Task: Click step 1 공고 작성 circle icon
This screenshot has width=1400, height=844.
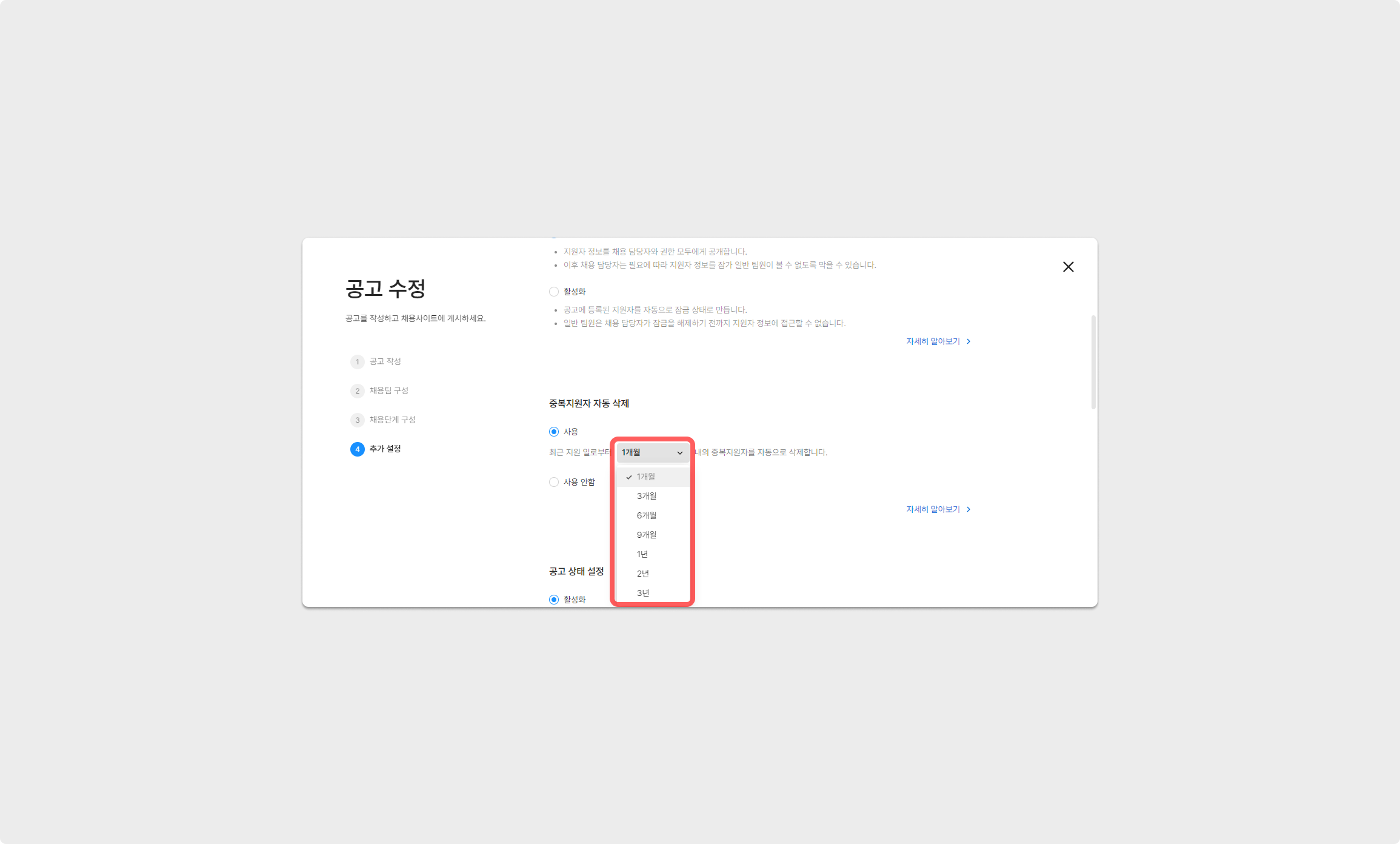Action: pyautogui.click(x=357, y=362)
